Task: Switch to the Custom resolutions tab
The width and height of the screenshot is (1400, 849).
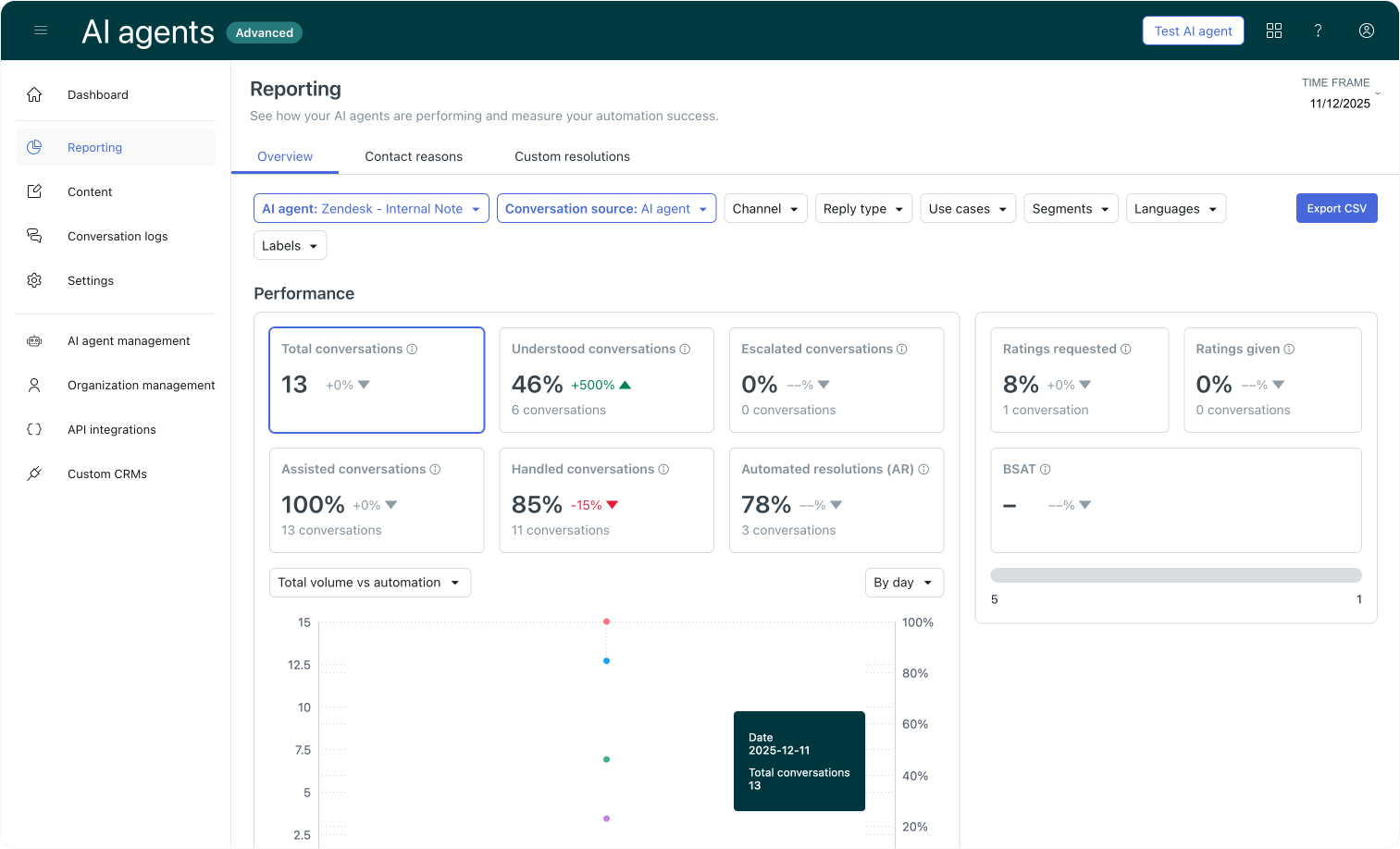Action: pos(572,156)
